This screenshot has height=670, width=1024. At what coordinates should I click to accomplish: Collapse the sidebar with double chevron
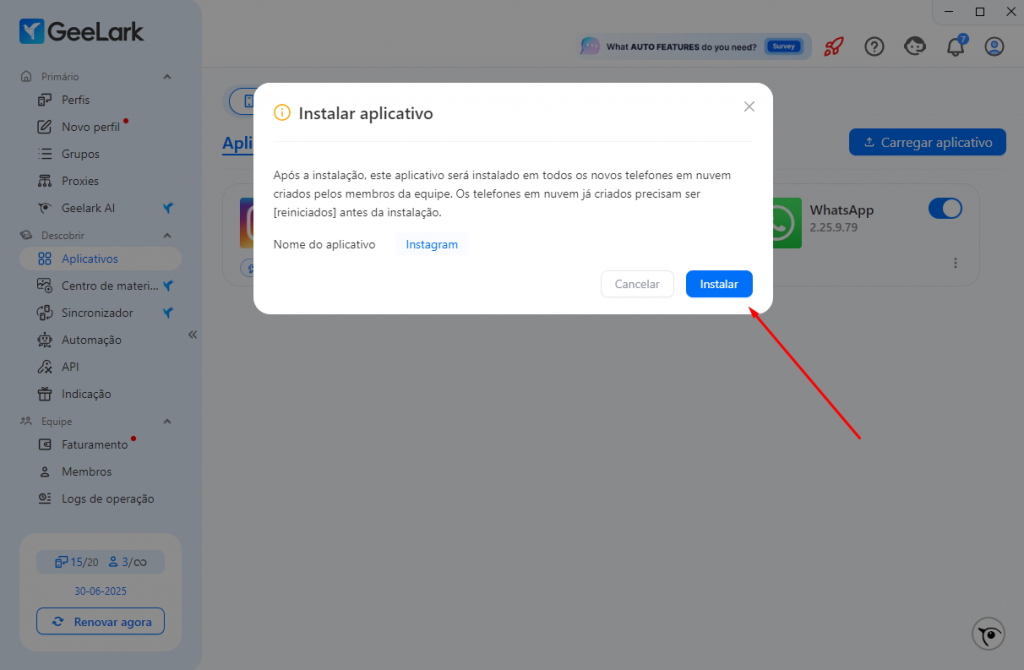[193, 334]
